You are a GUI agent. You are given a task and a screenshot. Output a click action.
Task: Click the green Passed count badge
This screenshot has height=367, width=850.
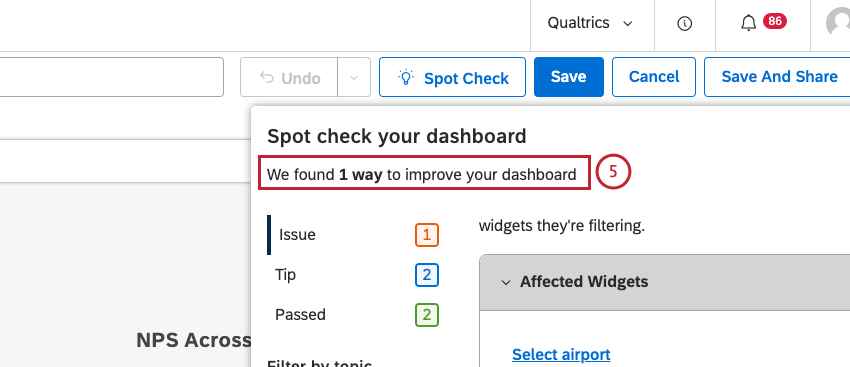pos(427,315)
